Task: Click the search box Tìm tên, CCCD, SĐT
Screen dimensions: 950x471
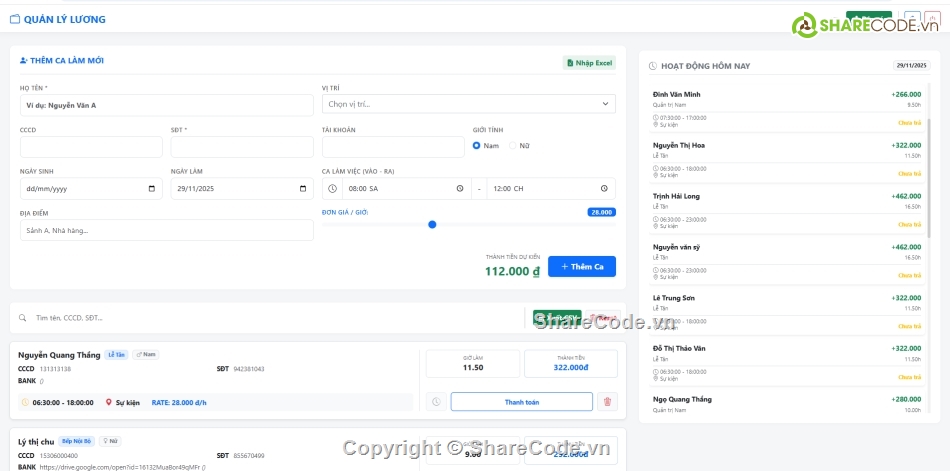Action: click(270, 318)
